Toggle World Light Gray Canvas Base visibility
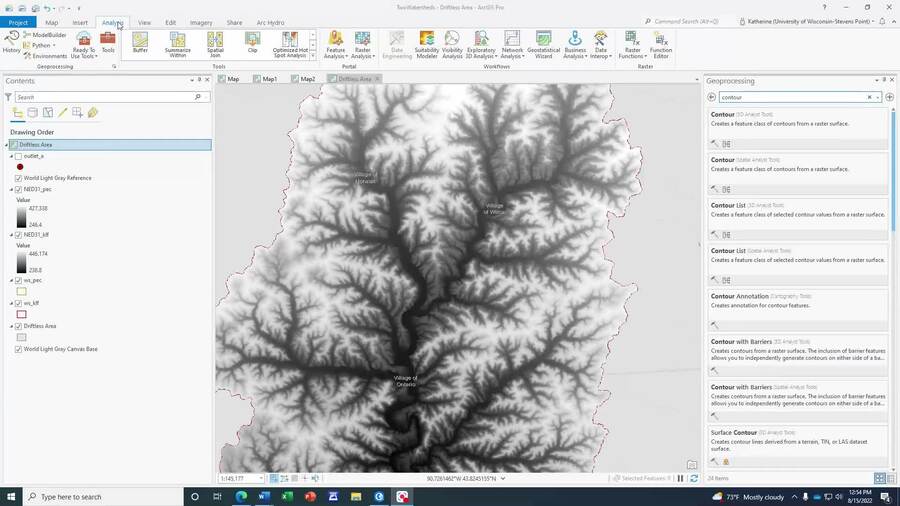The width and height of the screenshot is (900, 506). click(x=18, y=349)
